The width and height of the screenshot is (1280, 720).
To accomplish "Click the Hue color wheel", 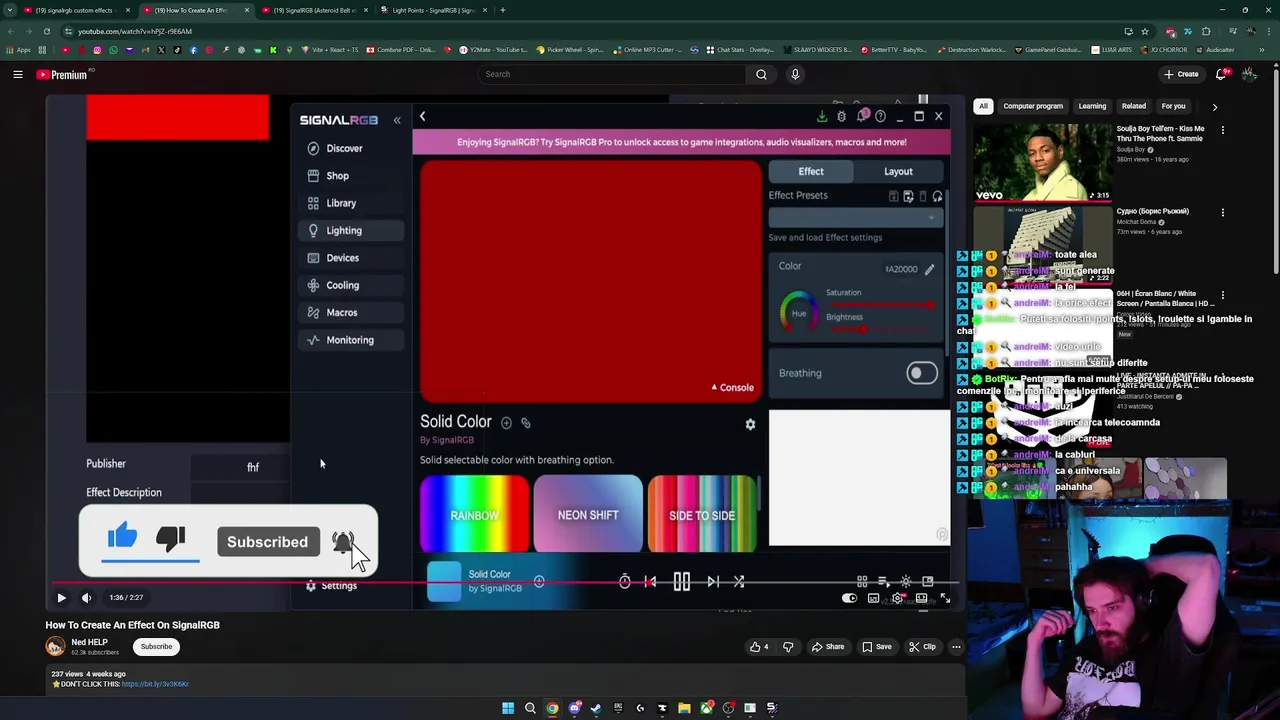I will click(x=798, y=313).
